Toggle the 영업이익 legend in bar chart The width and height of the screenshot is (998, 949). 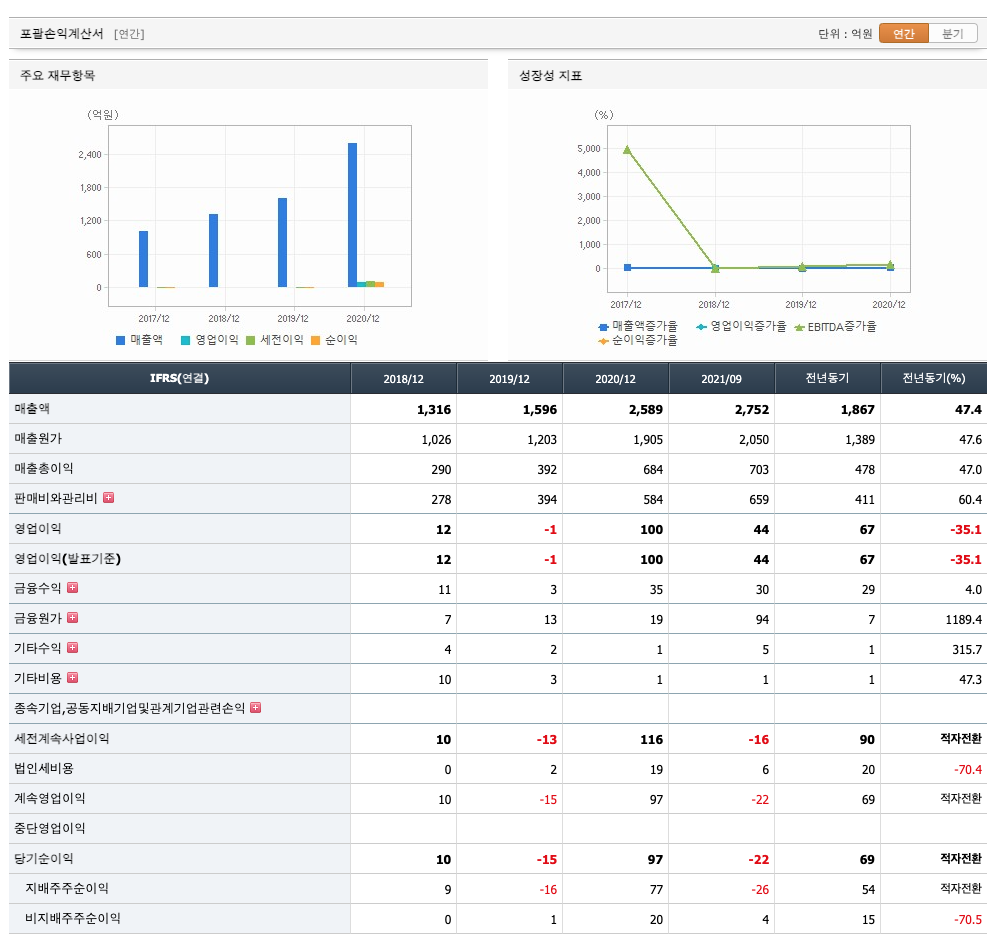pos(209,340)
